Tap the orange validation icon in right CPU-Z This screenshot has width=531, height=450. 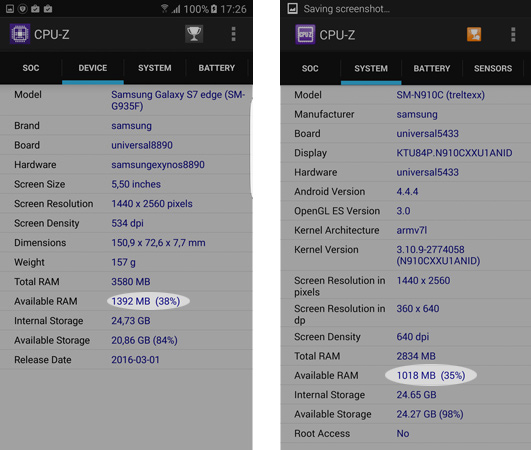[x=474, y=34]
